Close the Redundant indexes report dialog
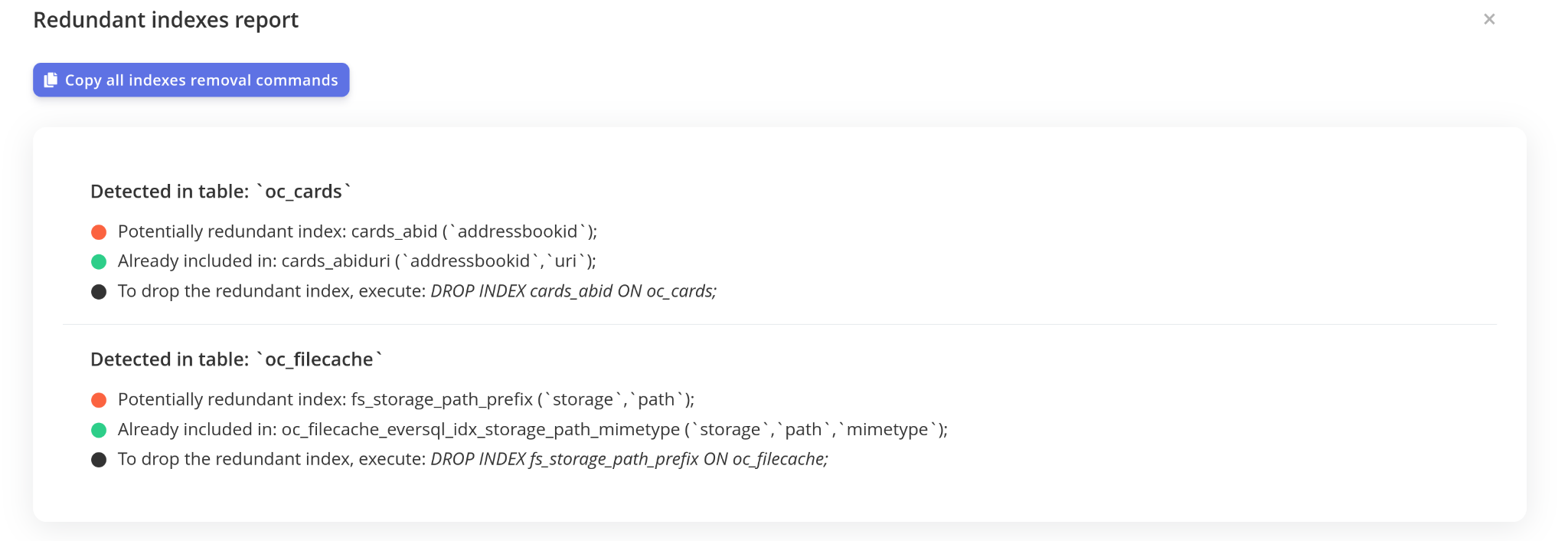The height and width of the screenshot is (541, 1568). (1489, 19)
